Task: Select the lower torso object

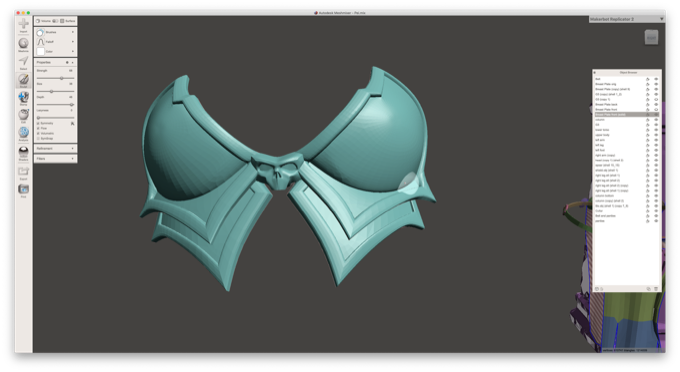Action: click(x=602, y=130)
